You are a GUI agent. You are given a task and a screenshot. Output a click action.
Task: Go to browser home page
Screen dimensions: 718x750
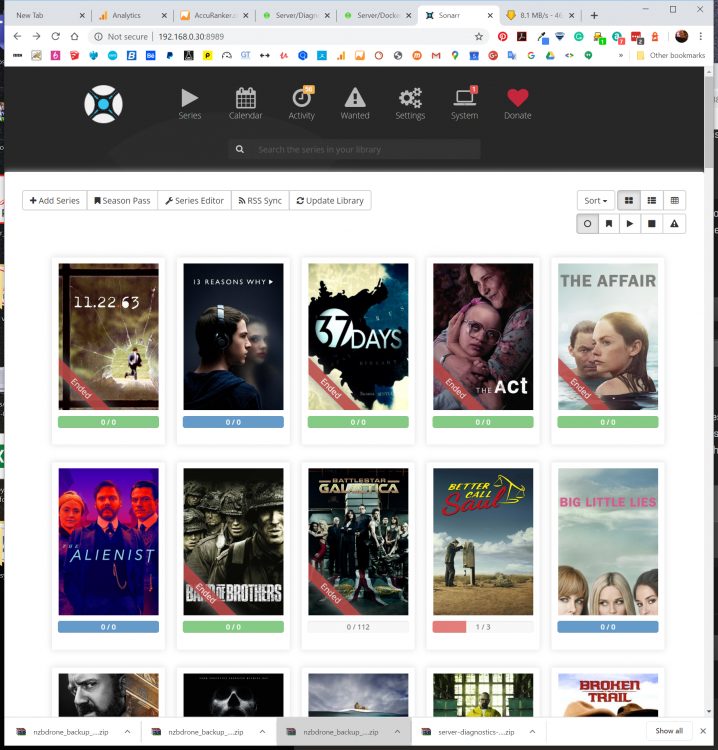(74, 36)
